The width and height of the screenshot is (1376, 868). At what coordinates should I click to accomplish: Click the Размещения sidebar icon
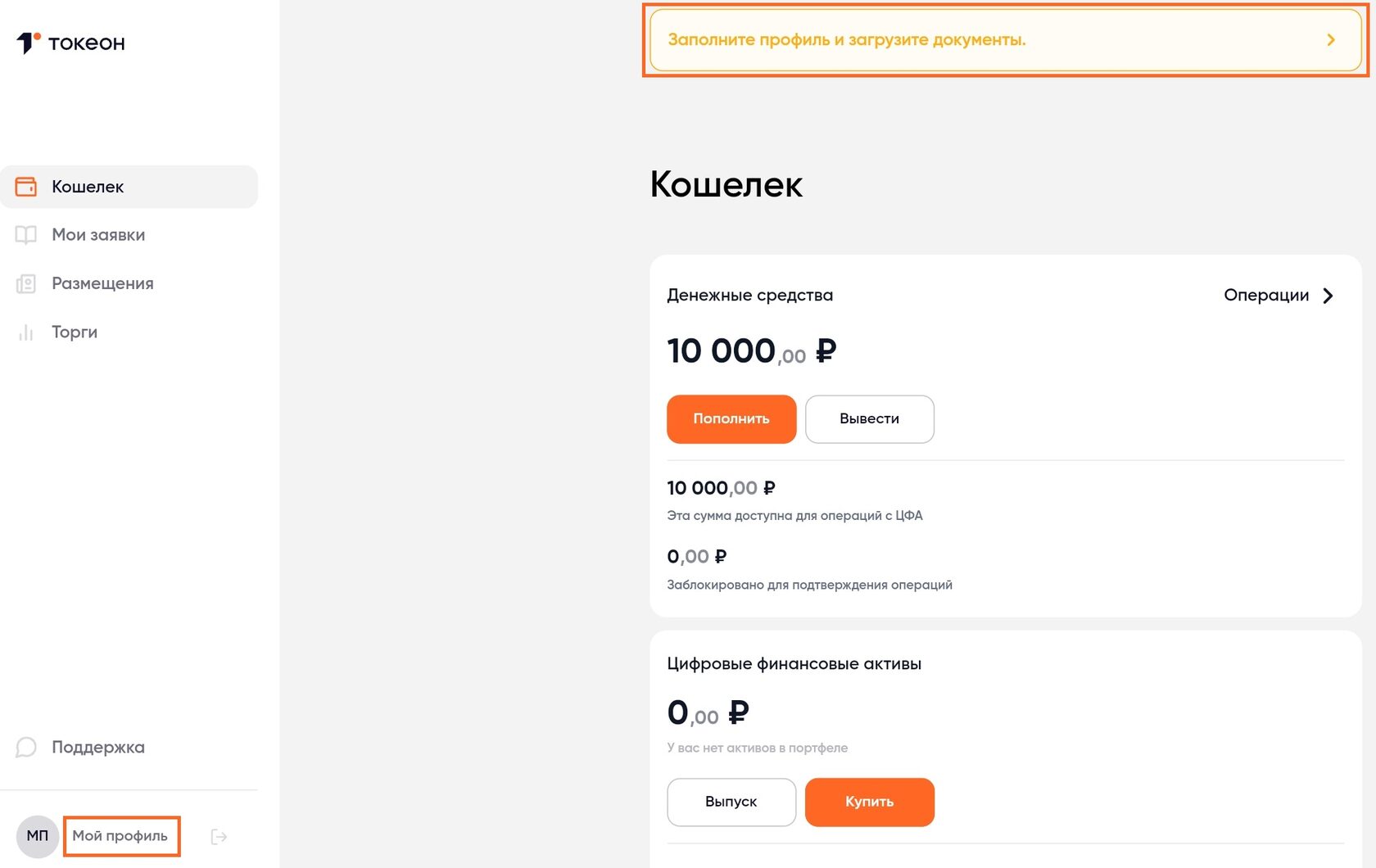click(26, 283)
